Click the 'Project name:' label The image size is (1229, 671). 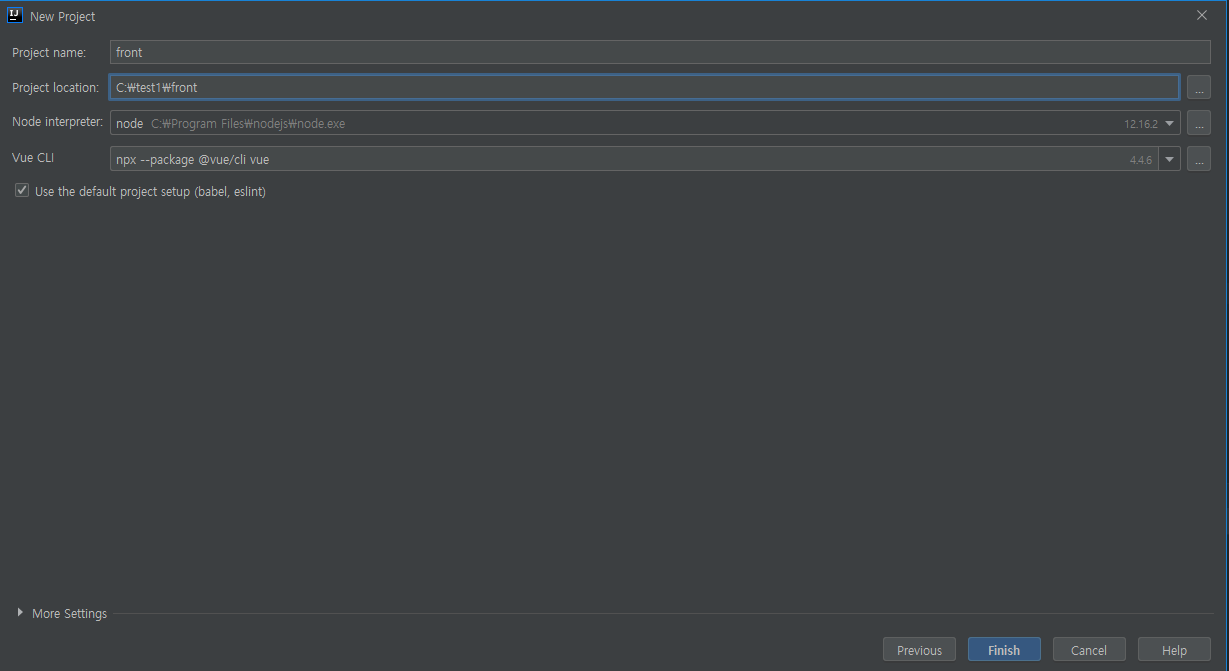pos(49,52)
